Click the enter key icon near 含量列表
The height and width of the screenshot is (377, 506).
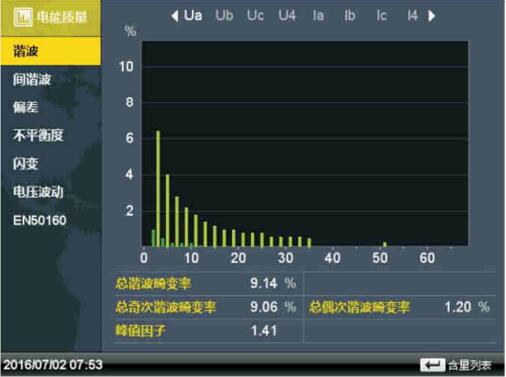[432, 365]
